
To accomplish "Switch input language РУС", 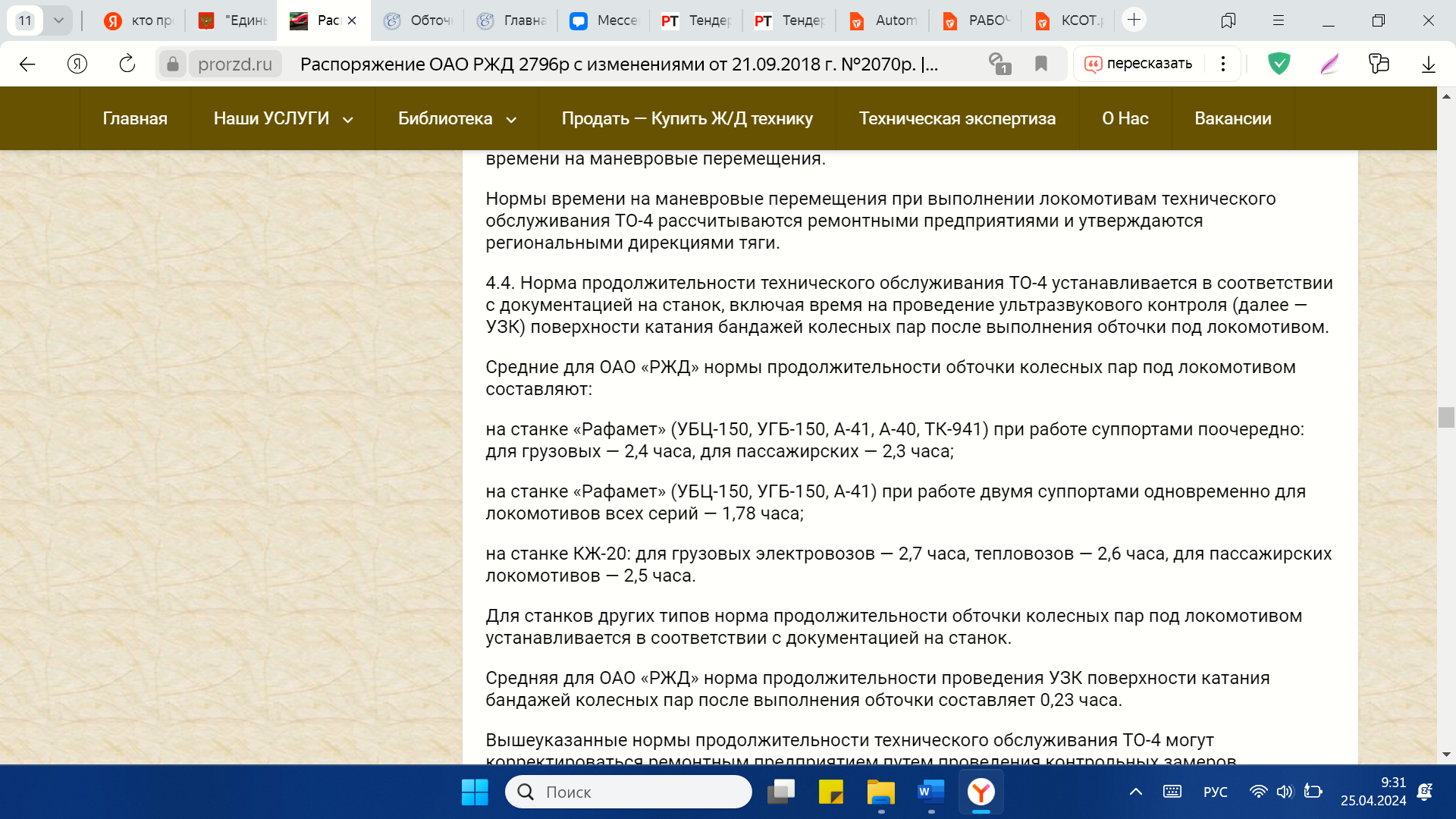I will pyautogui.click(x=1215, y=792).
